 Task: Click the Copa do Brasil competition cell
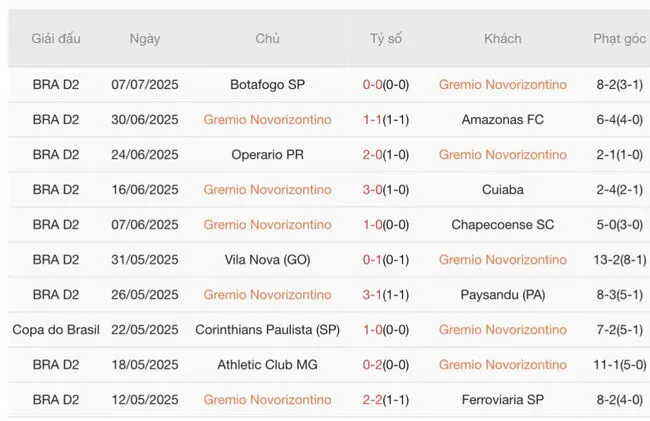pyautogui.click(x=56, y=330)
